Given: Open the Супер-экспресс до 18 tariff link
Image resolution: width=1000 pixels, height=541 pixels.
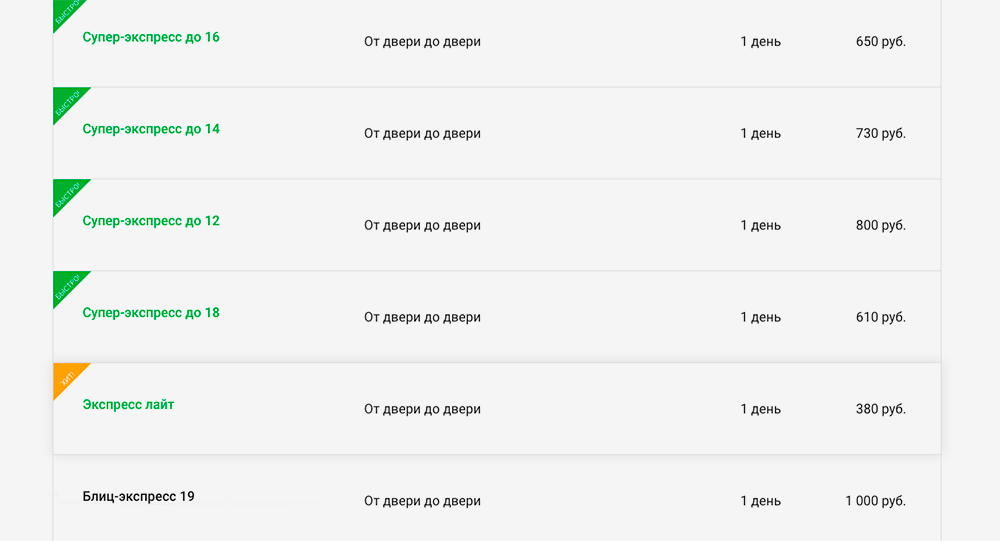Looking at the screenshot, I should click(151, 313).
